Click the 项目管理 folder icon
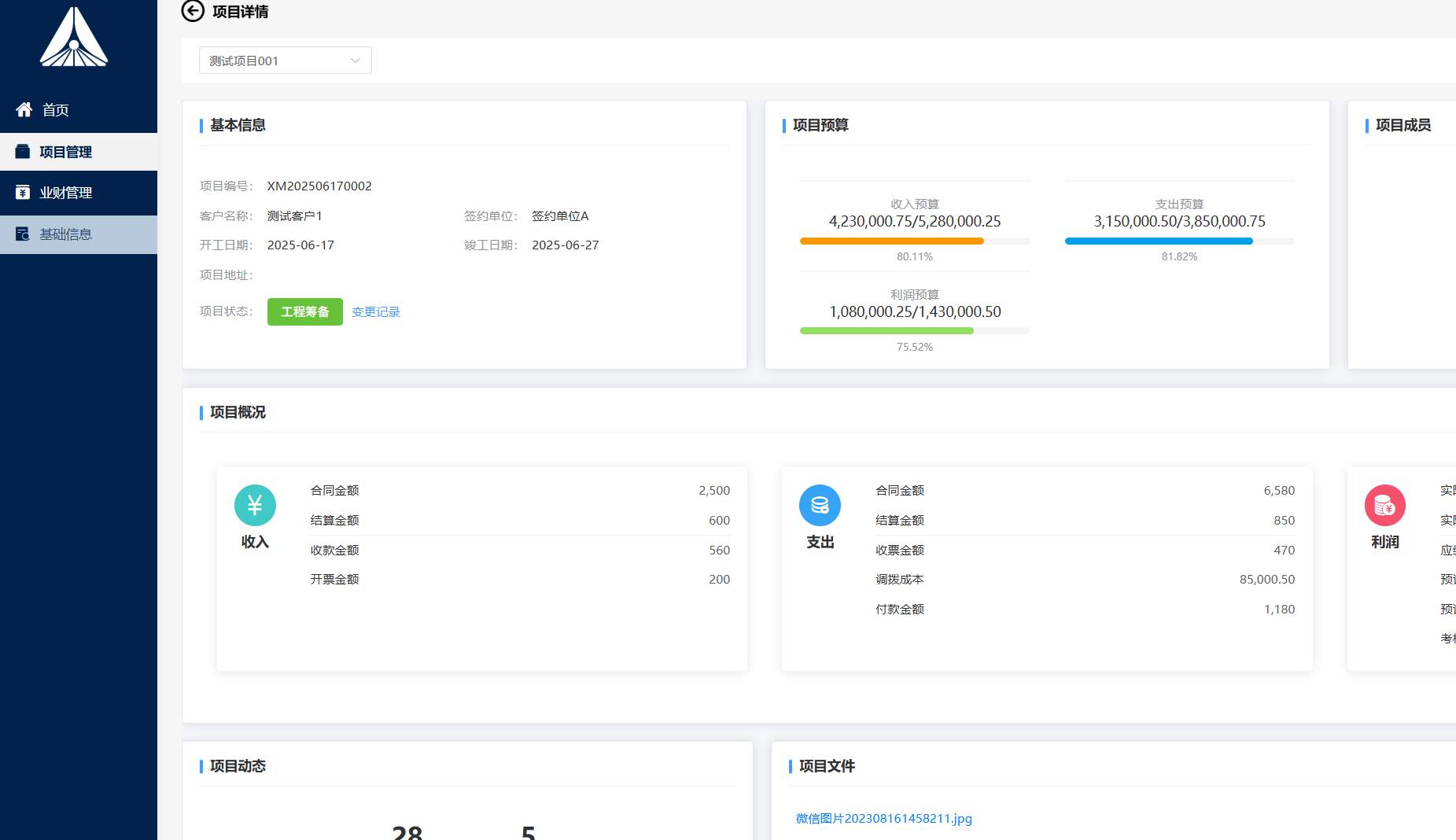 [x=24, y=152]
